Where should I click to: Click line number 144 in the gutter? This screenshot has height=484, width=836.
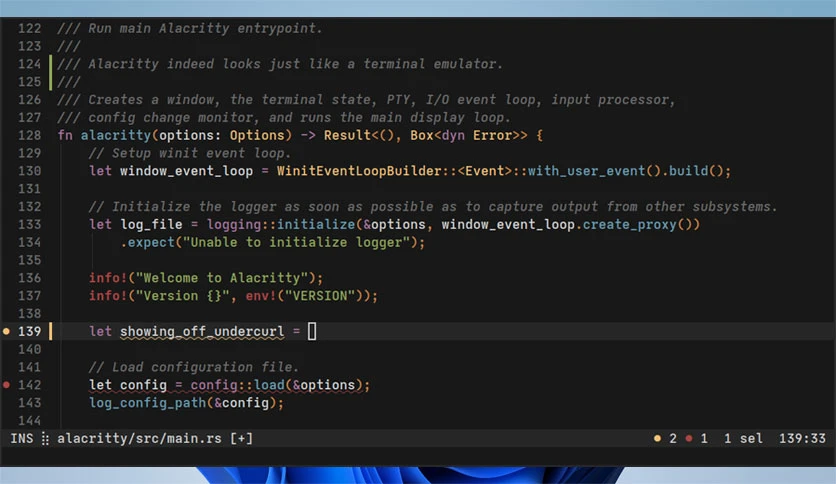click(x=29, y=421)
